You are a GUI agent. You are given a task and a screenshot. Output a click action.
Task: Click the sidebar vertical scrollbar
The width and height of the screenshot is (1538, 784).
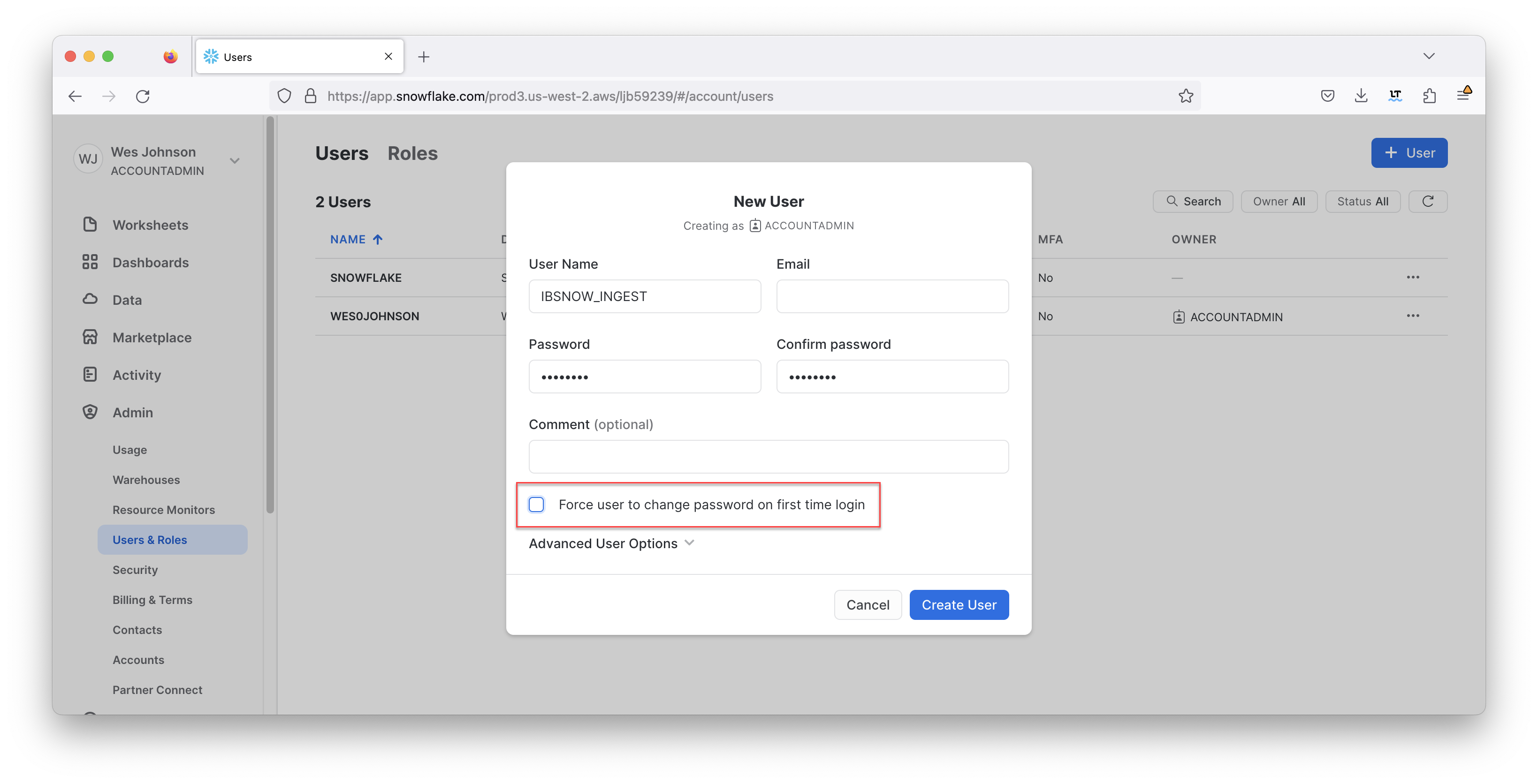(x=270, y=315)
